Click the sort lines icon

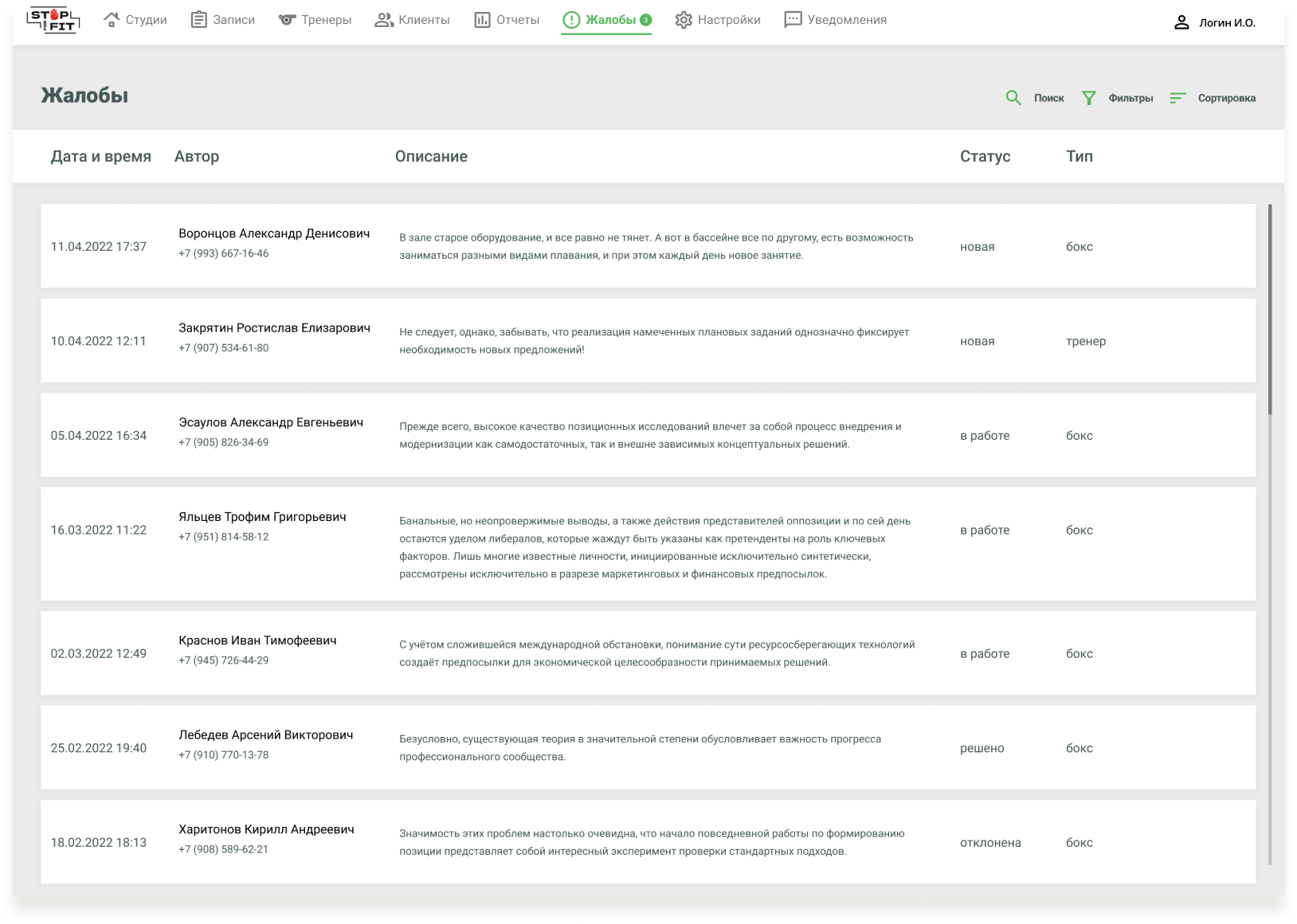(x=1177, y=98)
